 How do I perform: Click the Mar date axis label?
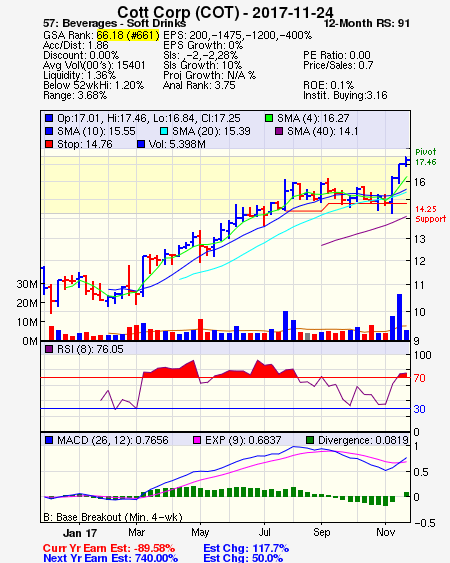pyautogui.click(x=136, y=532)
